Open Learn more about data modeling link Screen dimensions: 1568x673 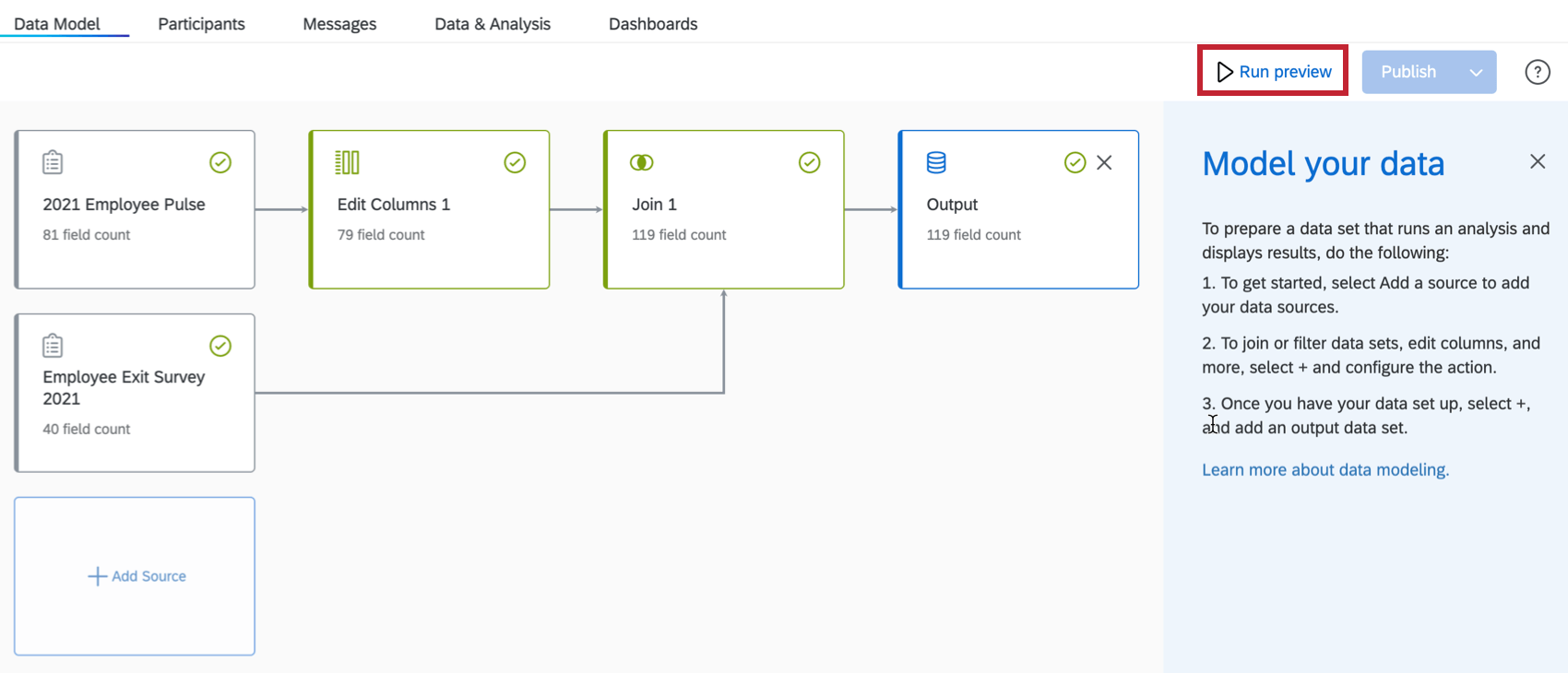click(x=1324, y=469)
